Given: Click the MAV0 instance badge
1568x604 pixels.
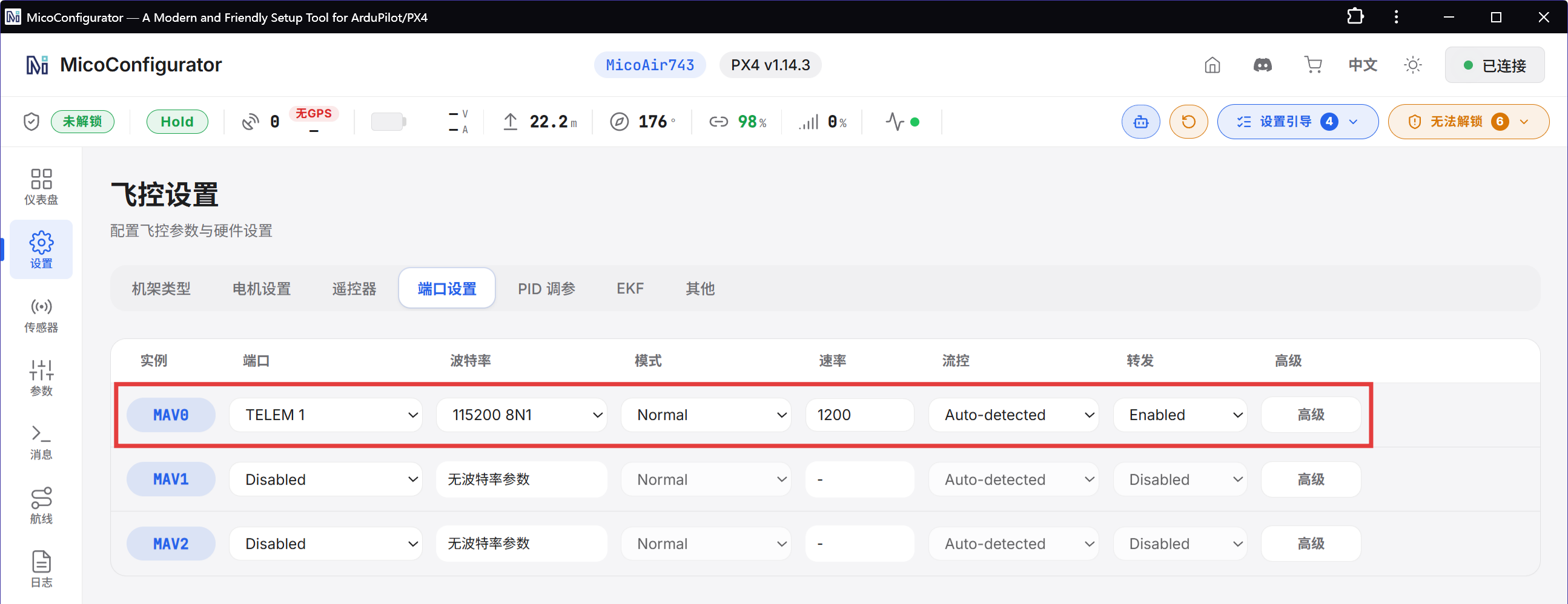Looking at the screenshot, I should pos(171,415).
